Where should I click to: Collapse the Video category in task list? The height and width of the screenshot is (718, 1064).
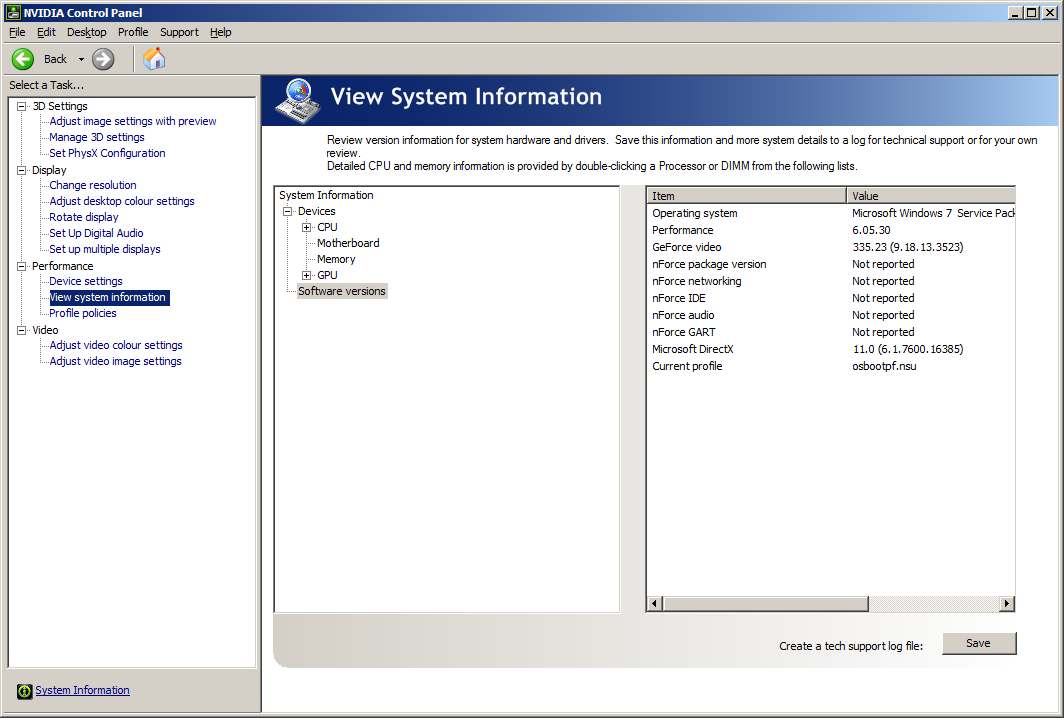point(22,330)
